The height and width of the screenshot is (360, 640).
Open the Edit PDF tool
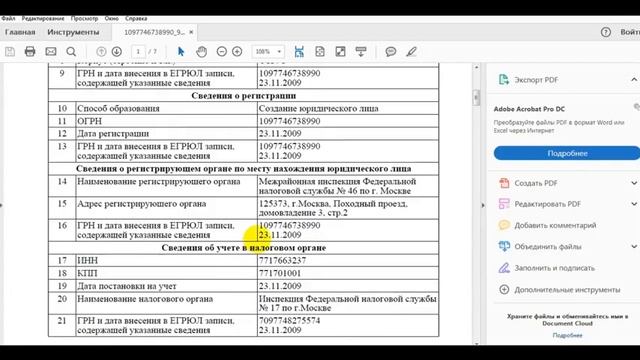540,204
